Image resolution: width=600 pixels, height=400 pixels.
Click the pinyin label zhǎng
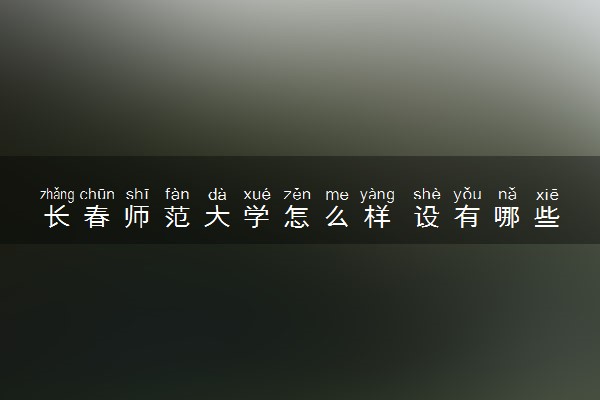pos(57,195)
